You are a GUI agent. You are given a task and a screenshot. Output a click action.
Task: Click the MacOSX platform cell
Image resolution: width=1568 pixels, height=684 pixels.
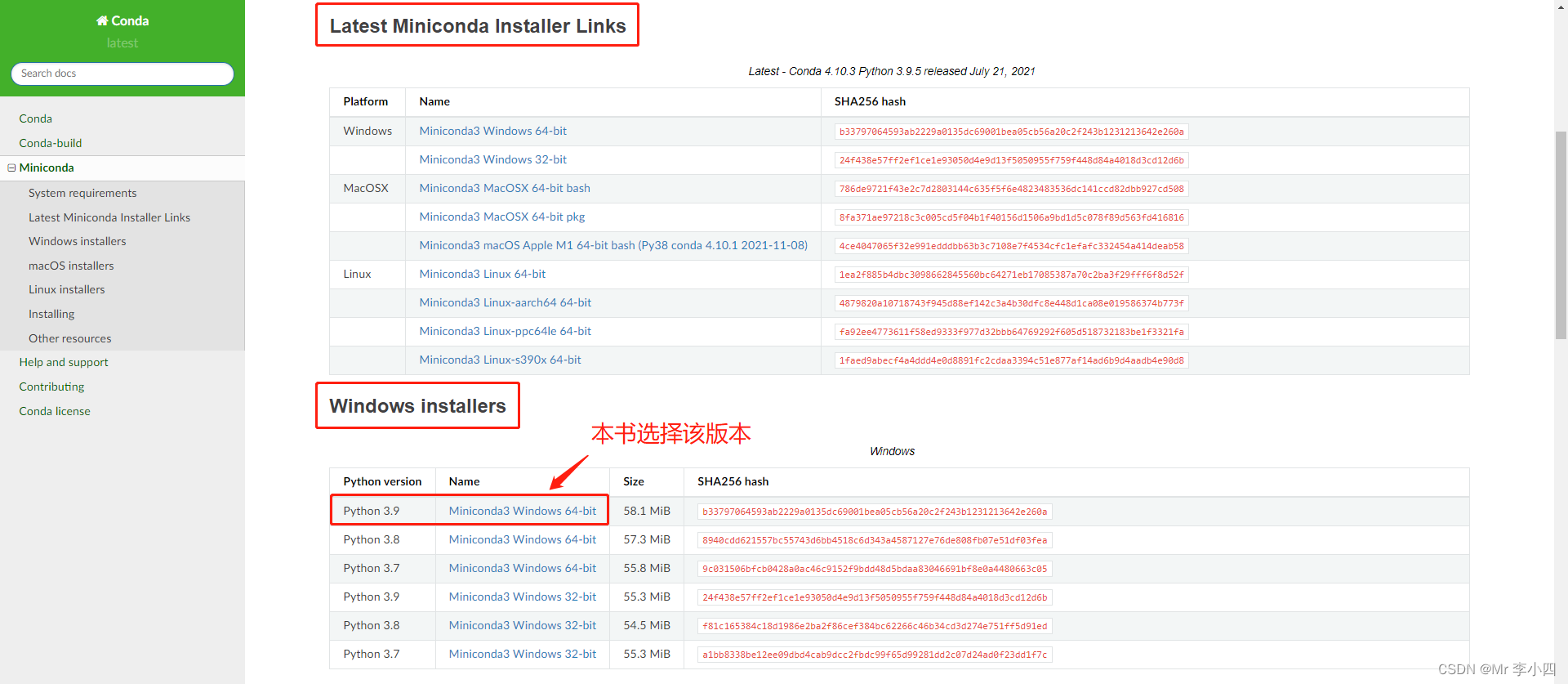tap(366, 188)
